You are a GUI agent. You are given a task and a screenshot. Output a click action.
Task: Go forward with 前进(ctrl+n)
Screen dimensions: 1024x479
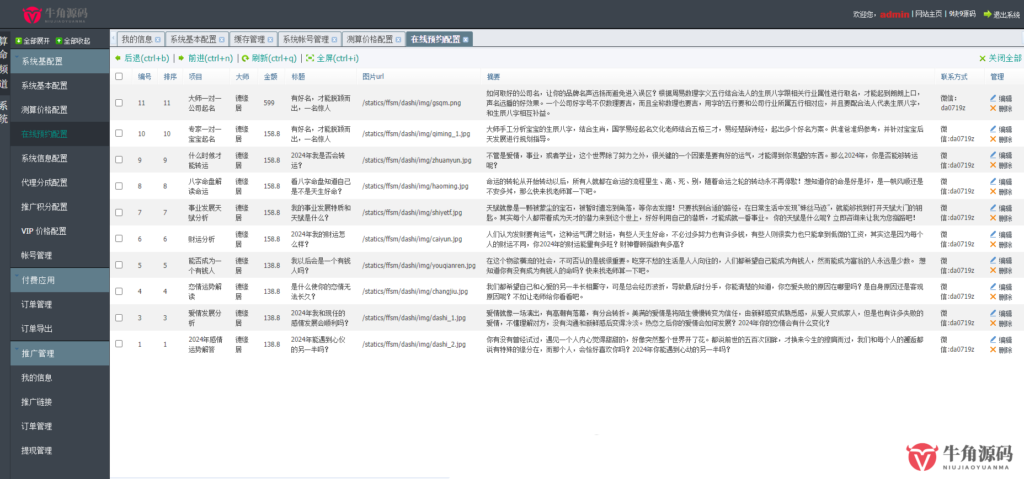[206, 58]
